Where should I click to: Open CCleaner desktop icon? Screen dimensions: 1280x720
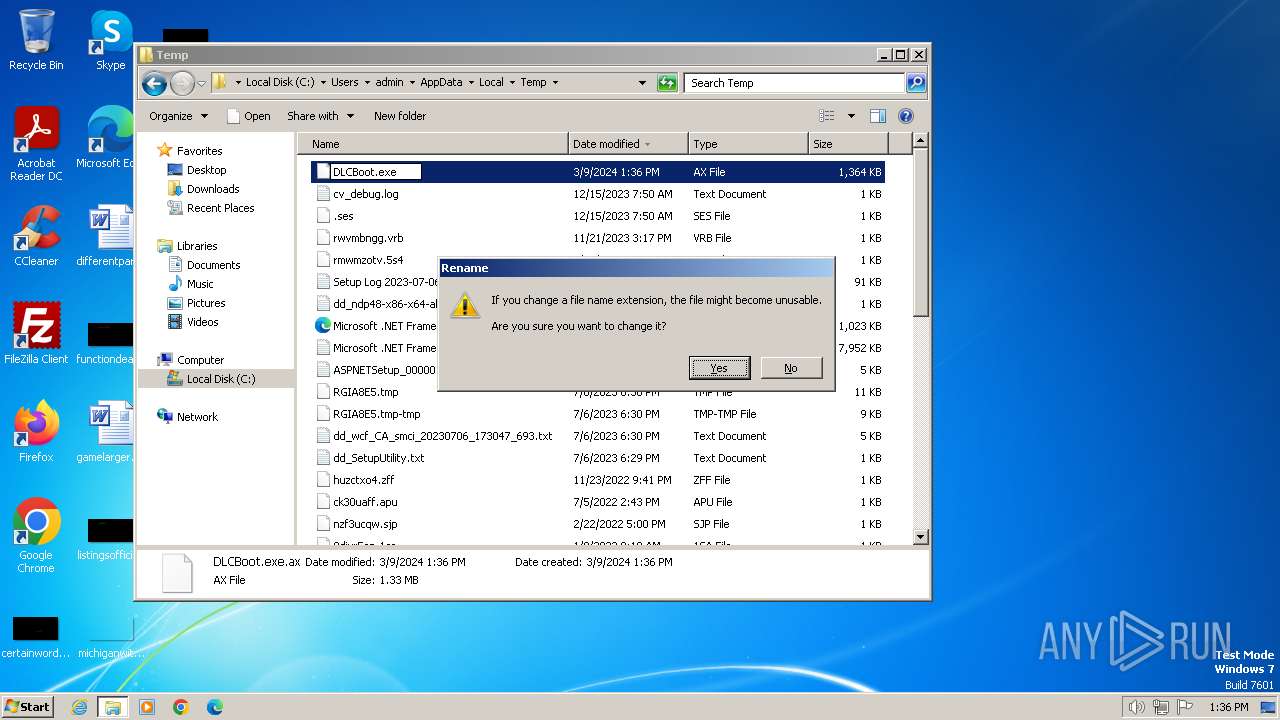pyautogui.click(x=36, y=236)
